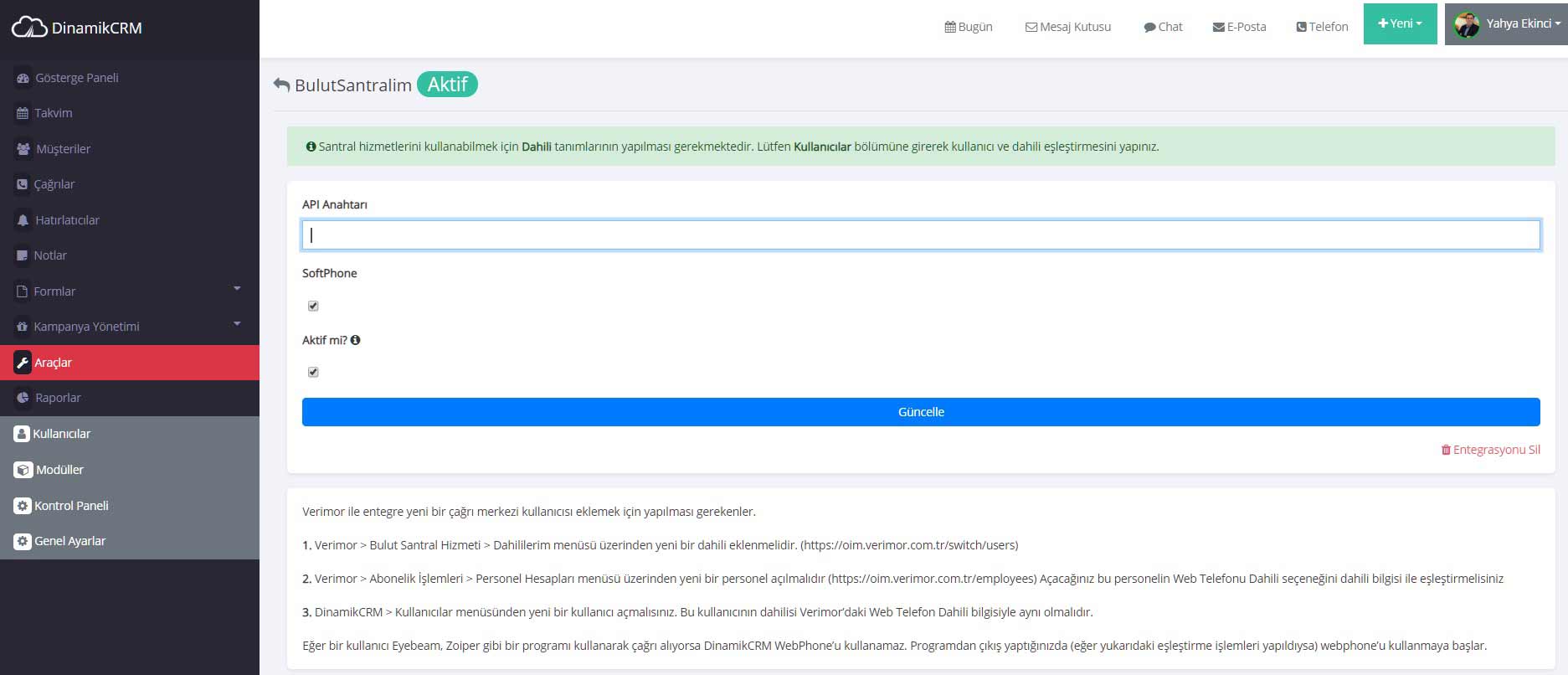Click the Kontrol Paneli gear icon
The height and width of the screenshot is (675, 1568).
click(x=23, y=506)
